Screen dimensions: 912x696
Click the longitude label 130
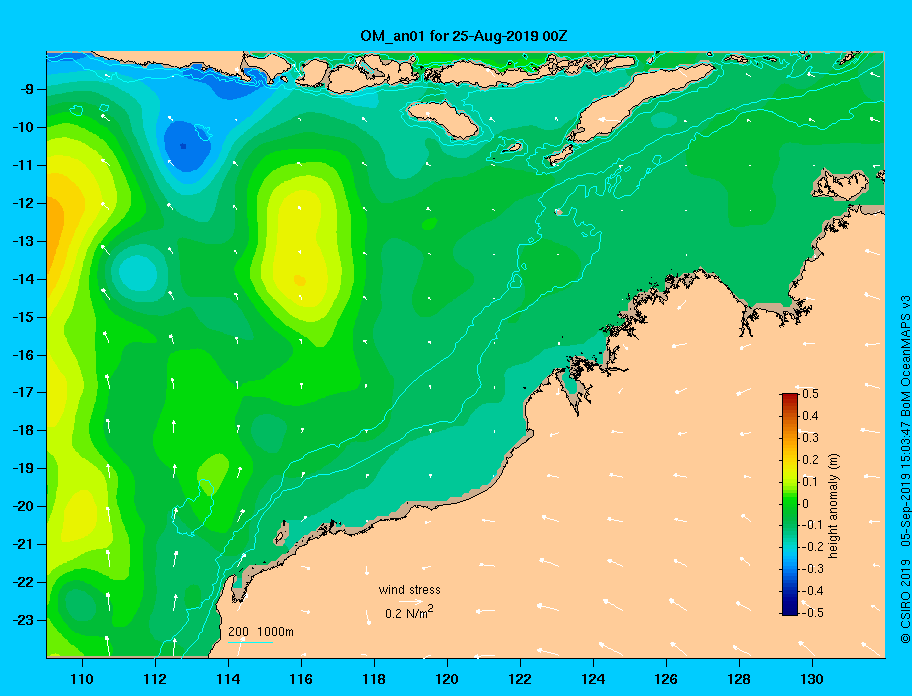[x=812, y=679]
